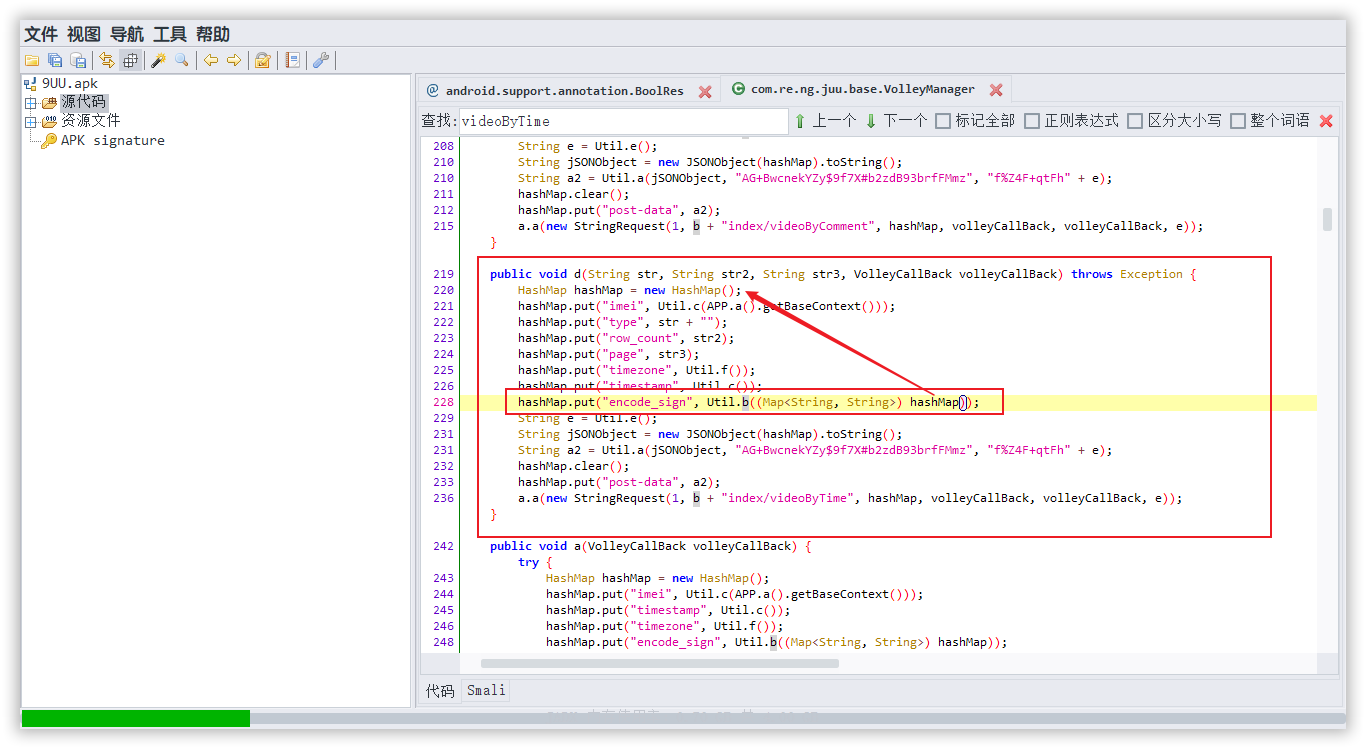The image size is (1366, 749).
Task: Open preferences with the wrench icon
Action: 321,61
